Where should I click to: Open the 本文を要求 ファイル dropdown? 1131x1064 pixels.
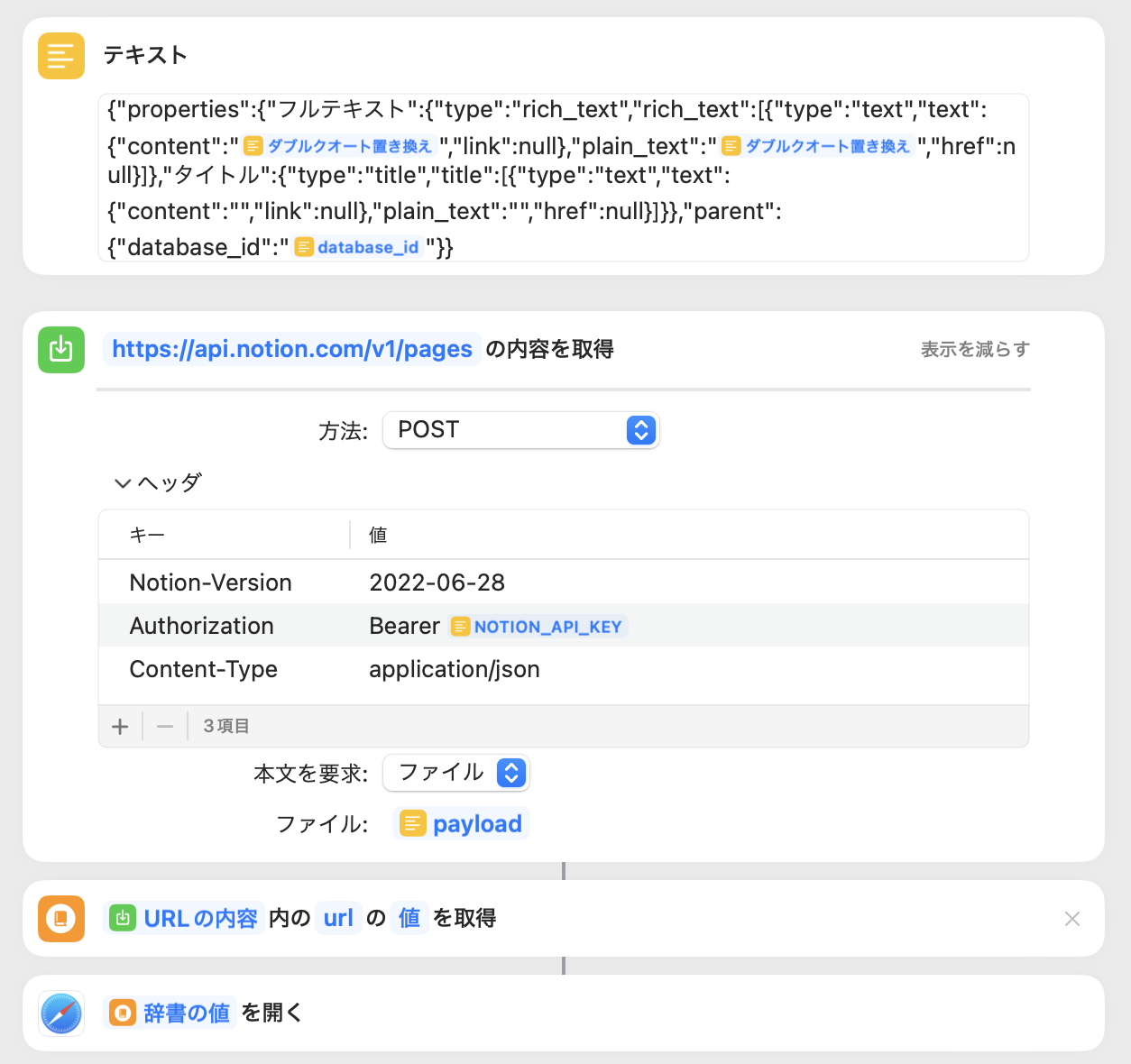456,773
